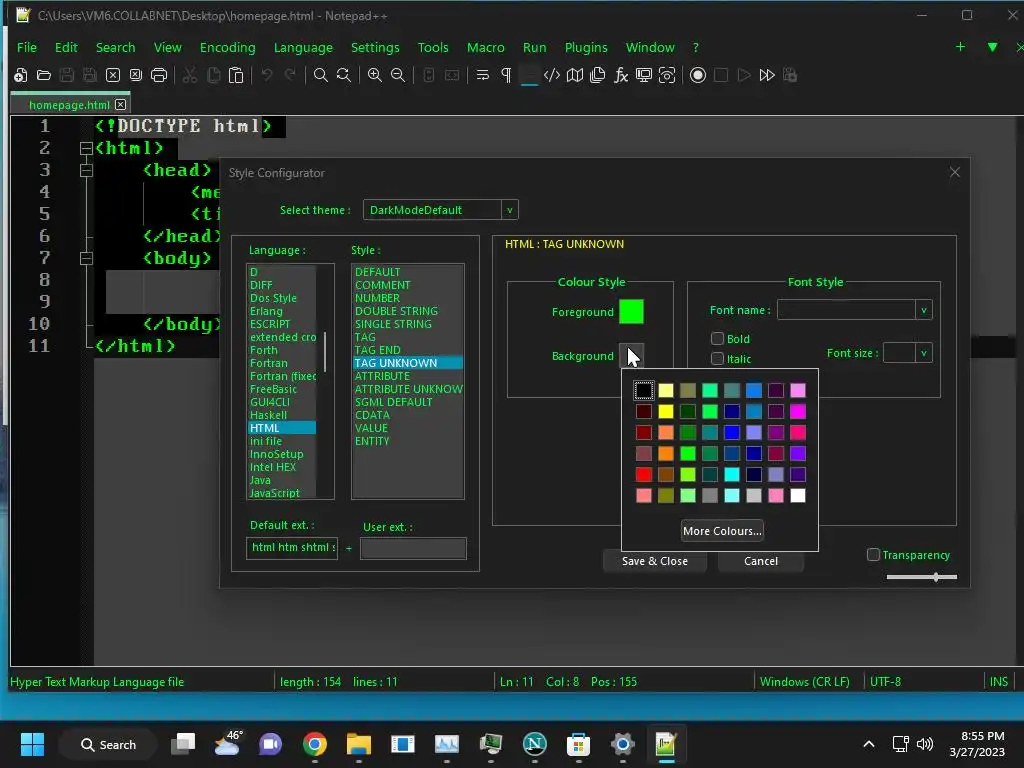Screen dimensions: 1024x768
Task: Click Run Macro Multiple Times icon
Action: [767, 75]
